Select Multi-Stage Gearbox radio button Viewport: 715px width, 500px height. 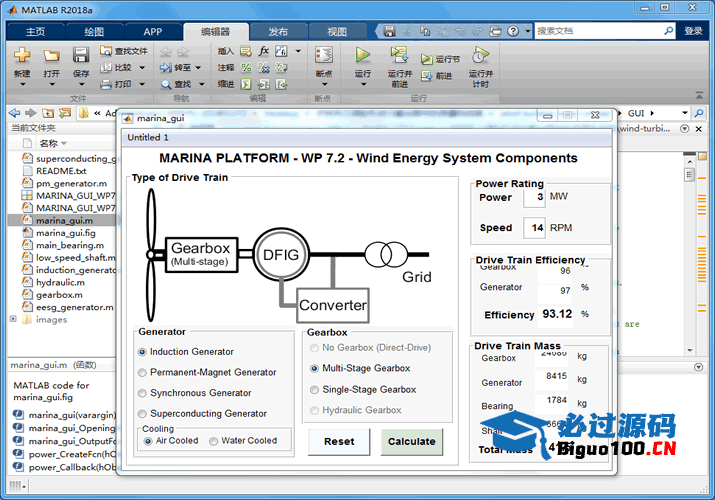point(314,368)
